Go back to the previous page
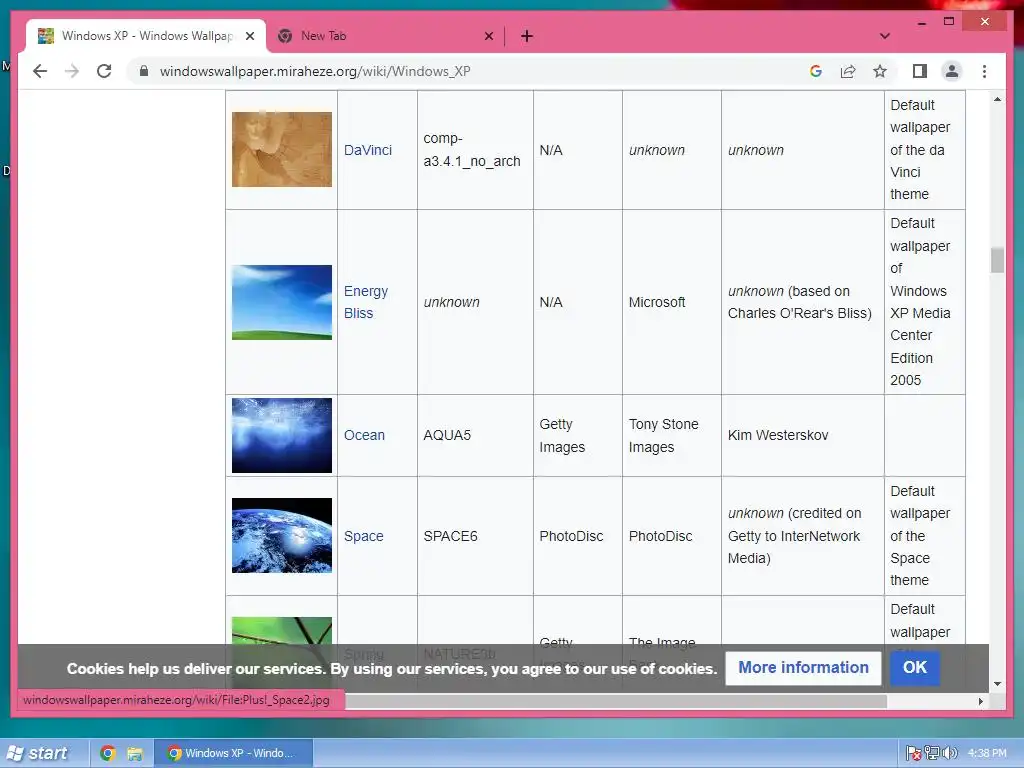 40,71
